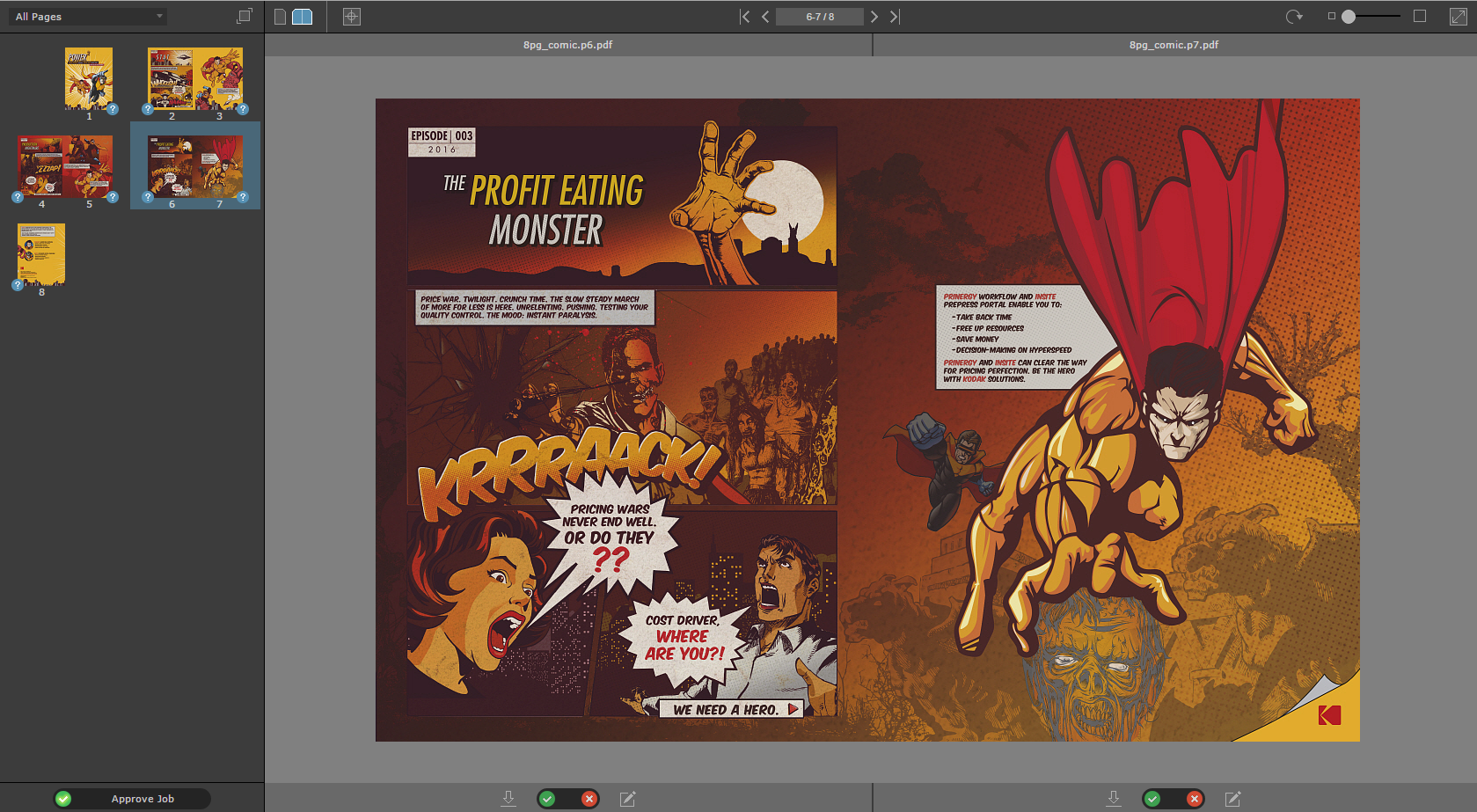
Task: Jump to the first page
Action: [744, 17]
